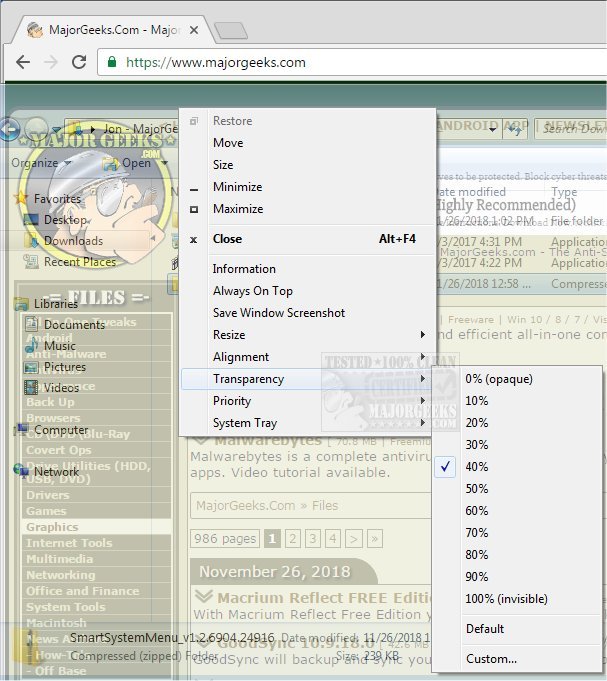The image size is (607, 681).
Task: Click the Explorer Search field
Action: pos(571,129)
